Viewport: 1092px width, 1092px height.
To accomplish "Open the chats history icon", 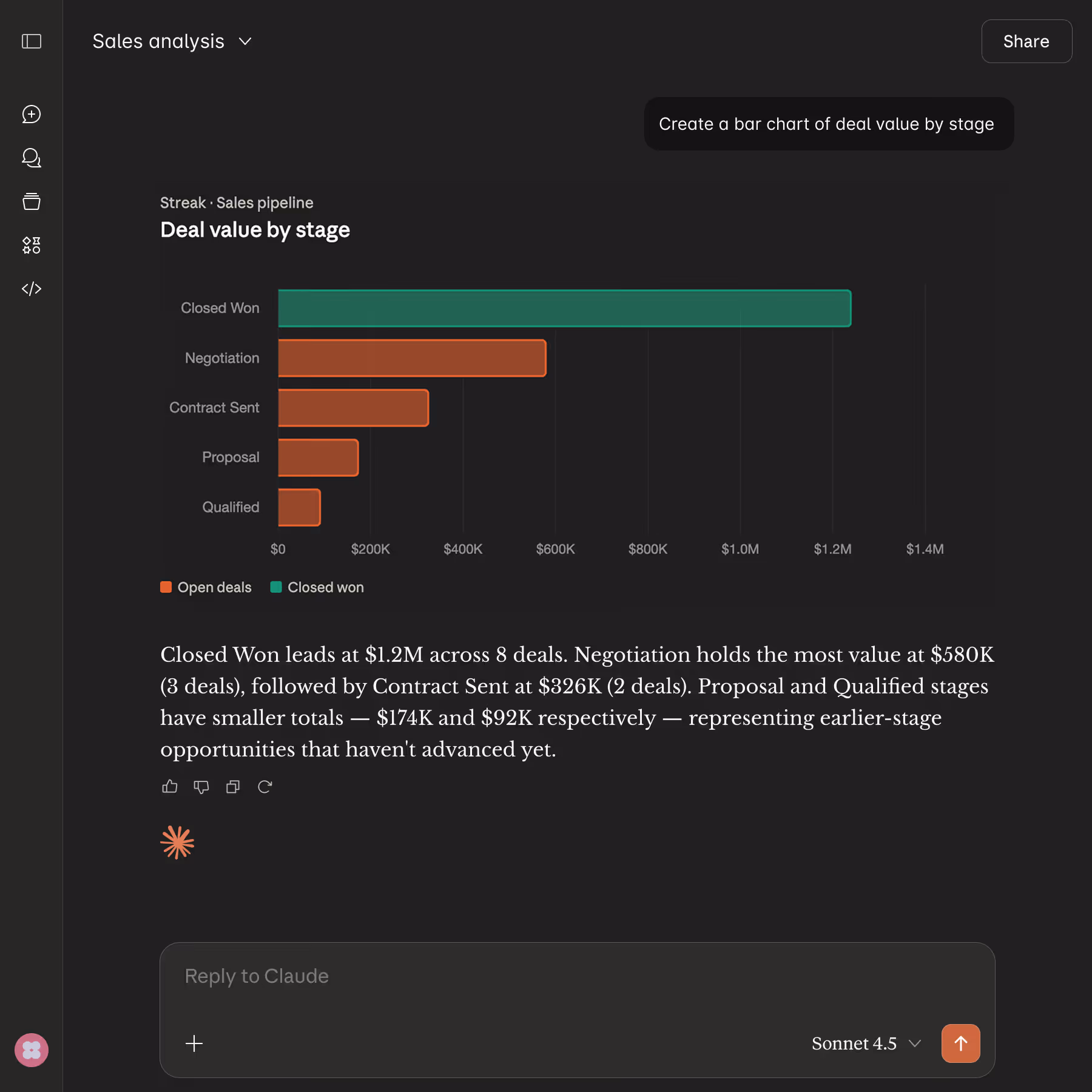I will point(32,158).
